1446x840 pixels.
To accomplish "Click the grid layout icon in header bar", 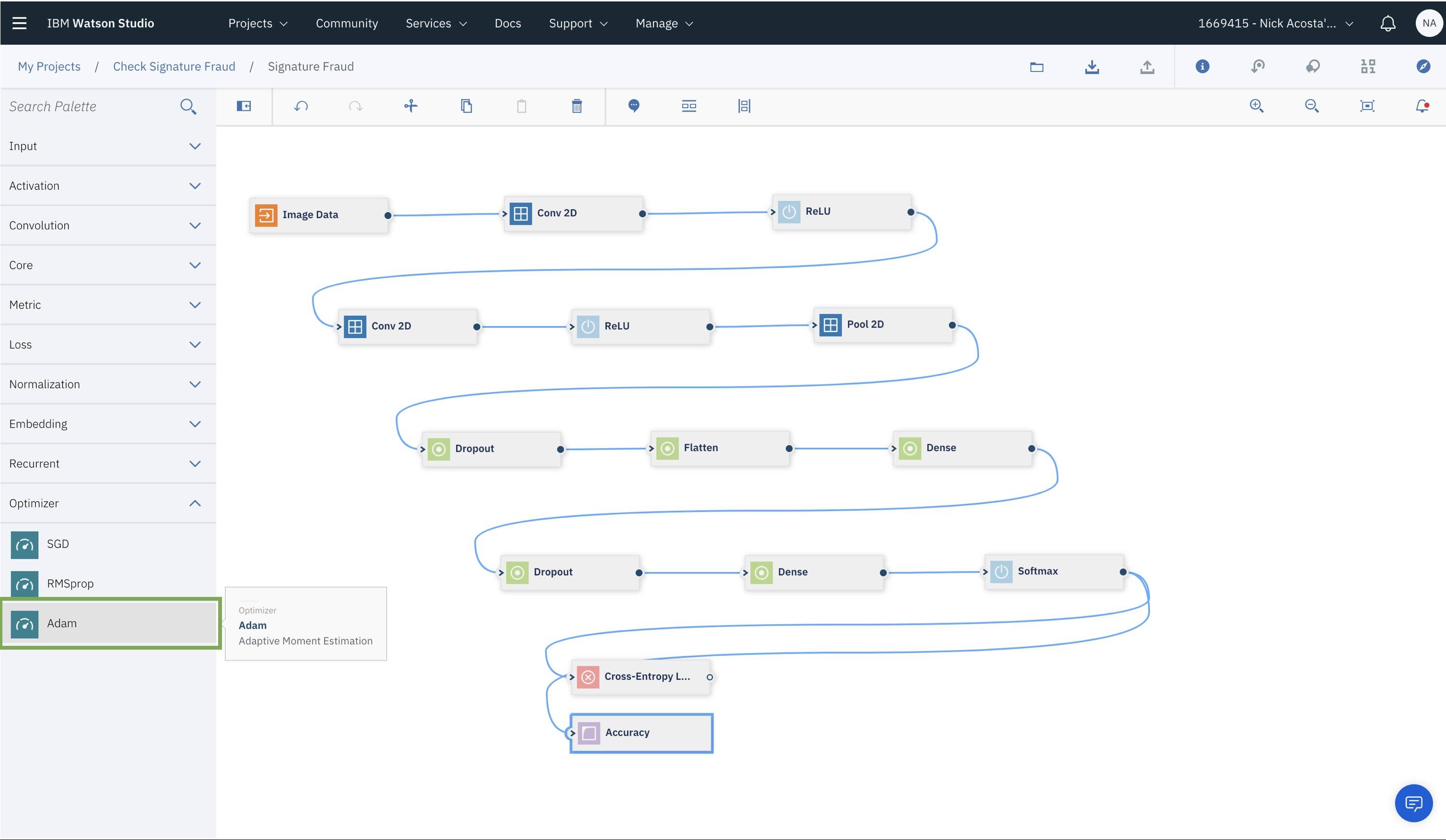I will [1368, 66].
